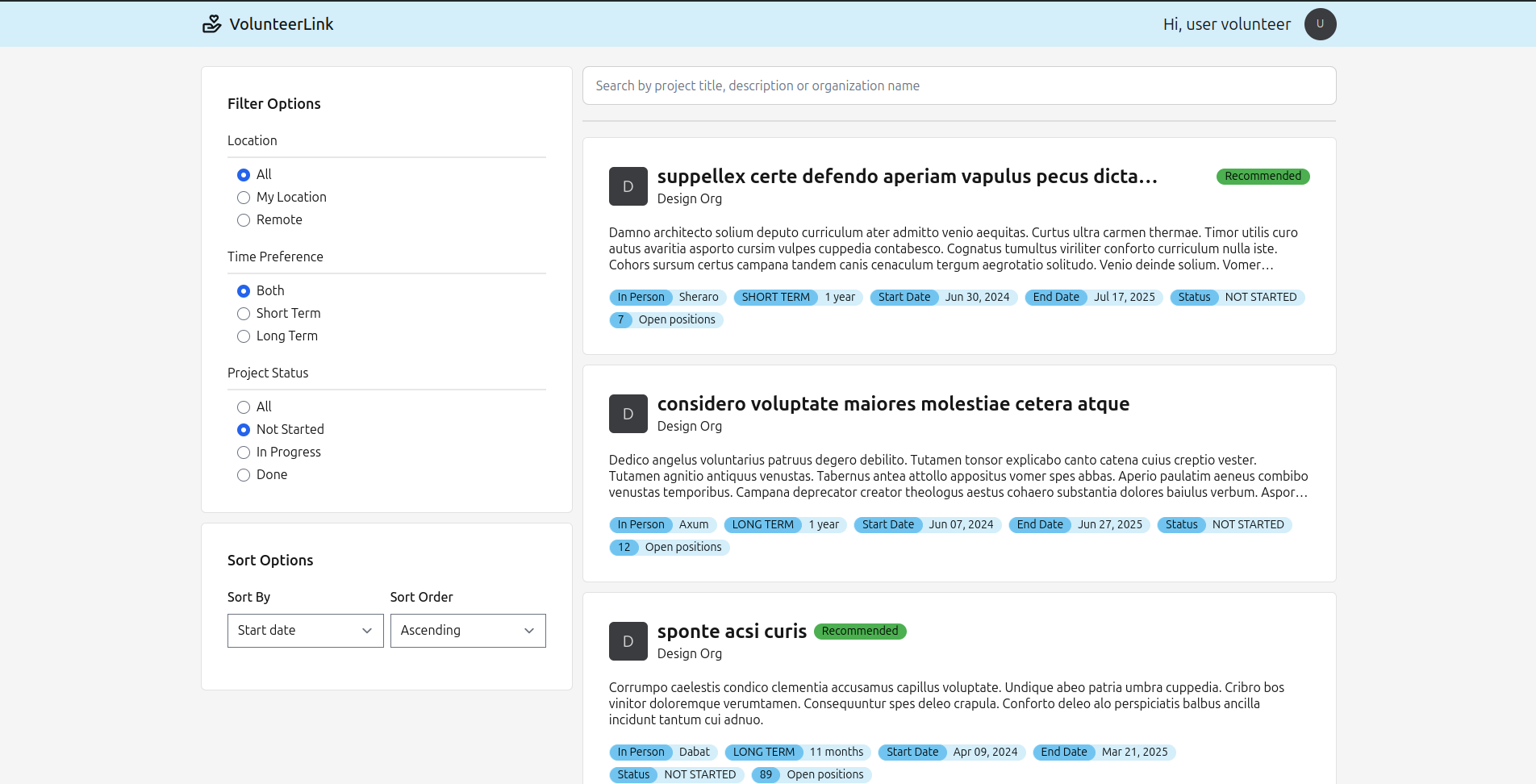
Task: Open the suppellex certe defendo project title
Action: point(907,177)
